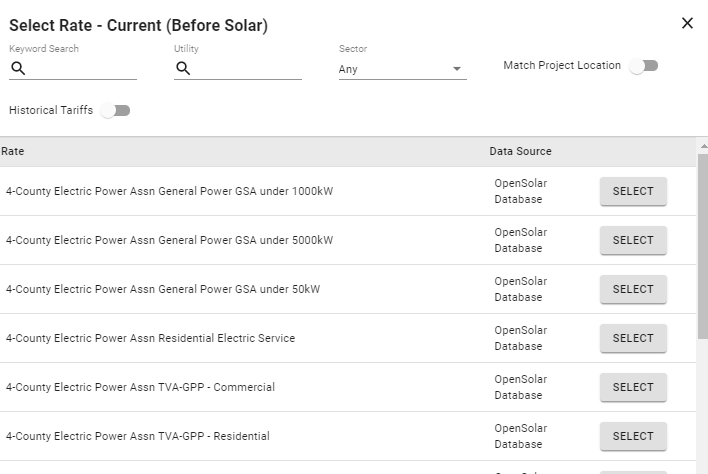Click text 'General Power GSA under 5000kW'
The width and height of the screenshot is (708, 474).
tap(246, 240)
